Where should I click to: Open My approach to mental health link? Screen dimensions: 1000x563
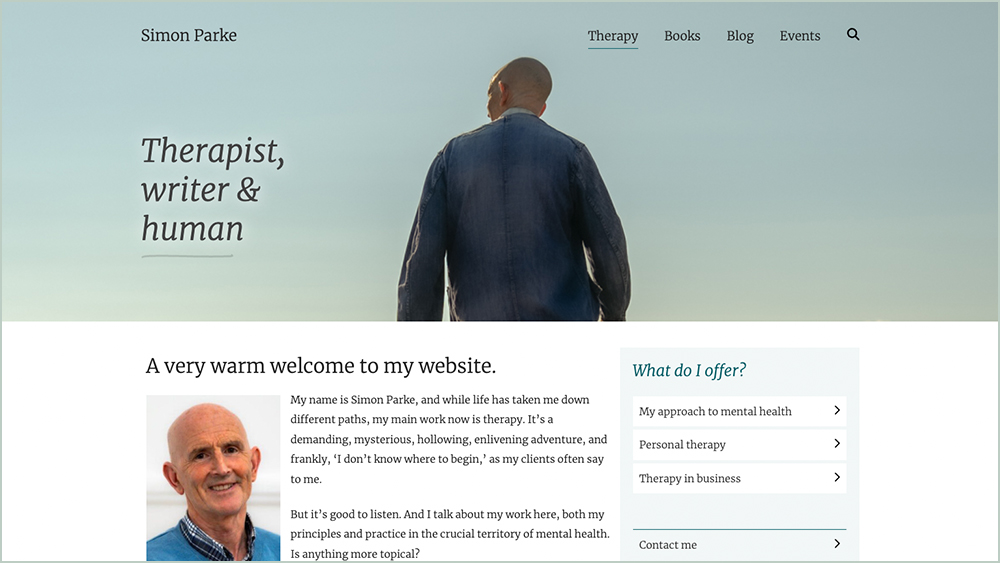(x=739, y=411)
